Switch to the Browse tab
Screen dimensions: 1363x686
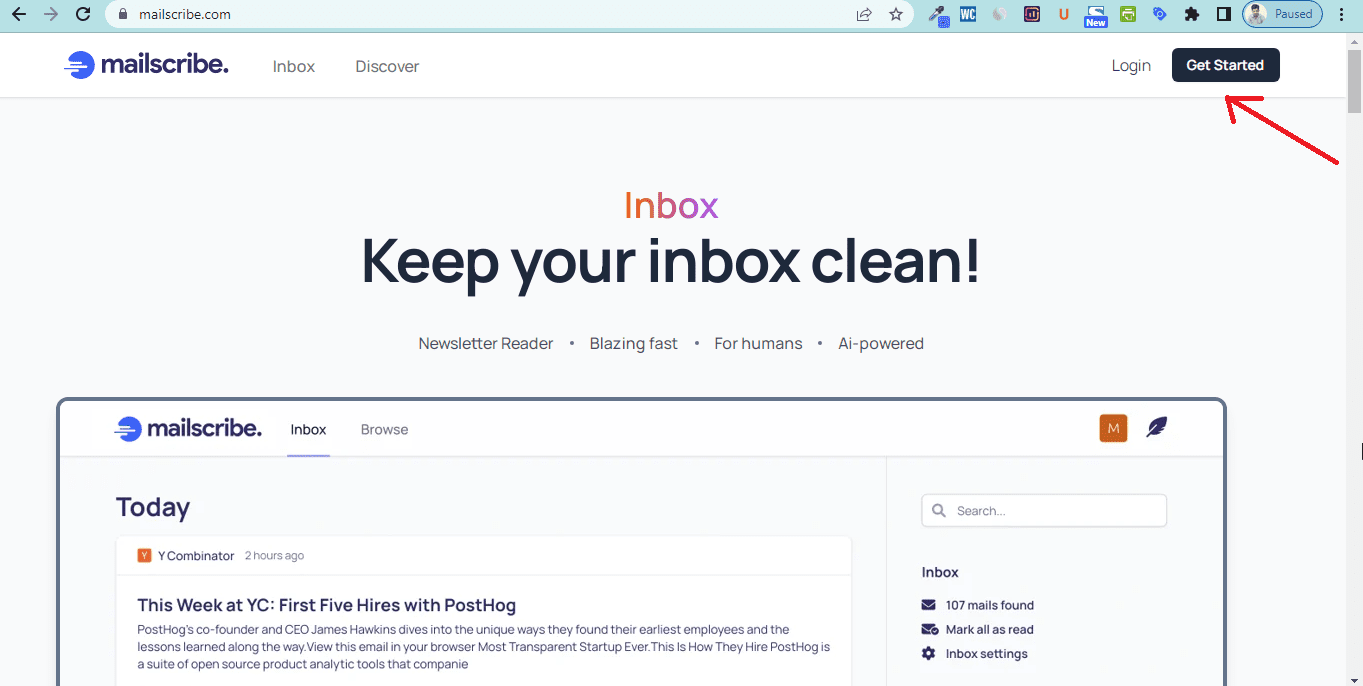pos(384,429)
